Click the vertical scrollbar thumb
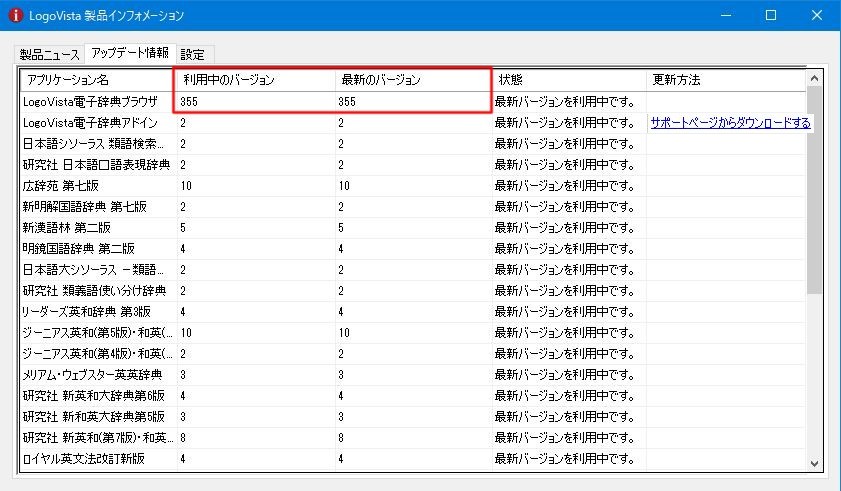Screen dimensions: 841x491 (814, 190)
